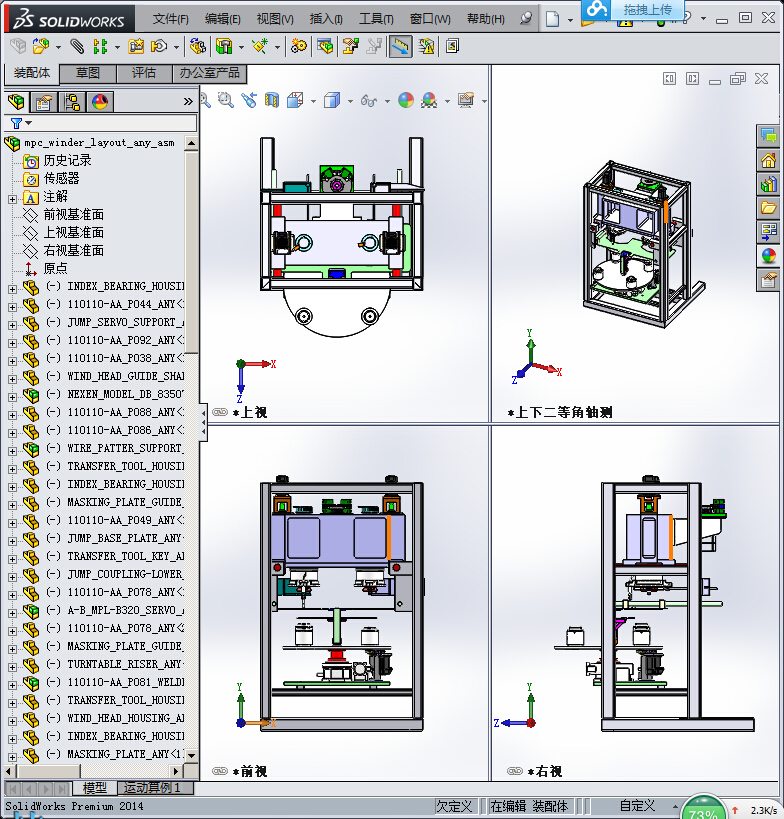Expand more manager tabs chevron

coord(188,102)
